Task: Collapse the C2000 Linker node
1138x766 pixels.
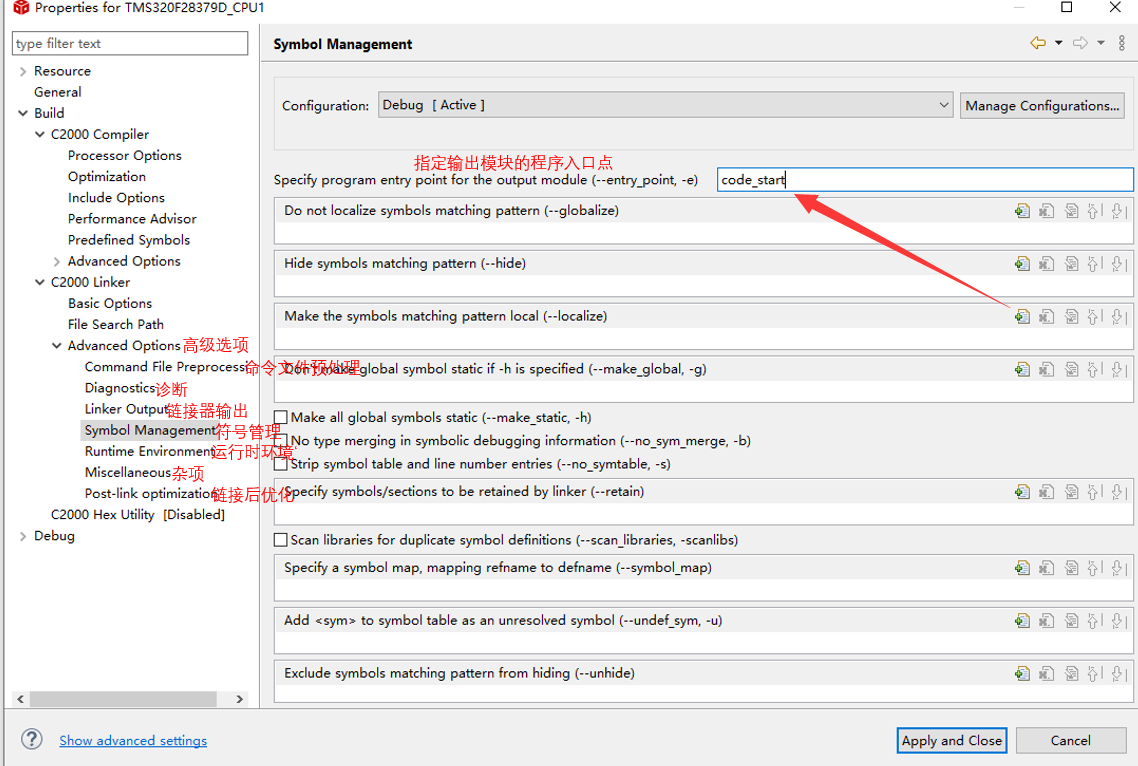Action: coord(40,282)
